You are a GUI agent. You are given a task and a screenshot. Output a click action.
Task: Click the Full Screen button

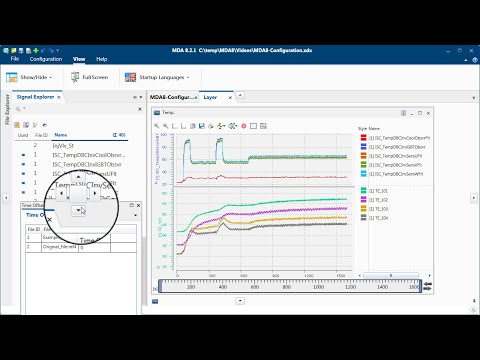click(x=89, y=77)
